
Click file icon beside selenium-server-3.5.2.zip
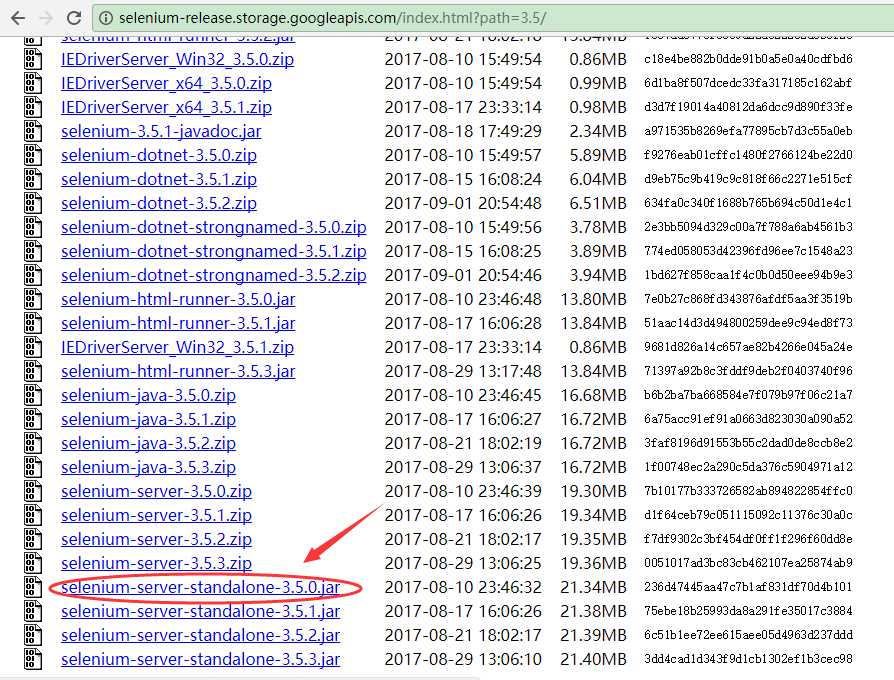click(x=33, y=539)
